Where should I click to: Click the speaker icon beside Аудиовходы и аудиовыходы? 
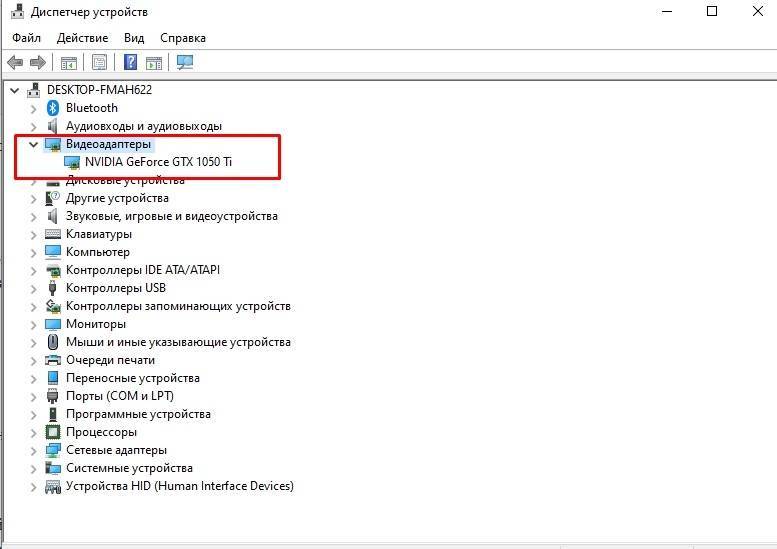[x=53, y=126]
